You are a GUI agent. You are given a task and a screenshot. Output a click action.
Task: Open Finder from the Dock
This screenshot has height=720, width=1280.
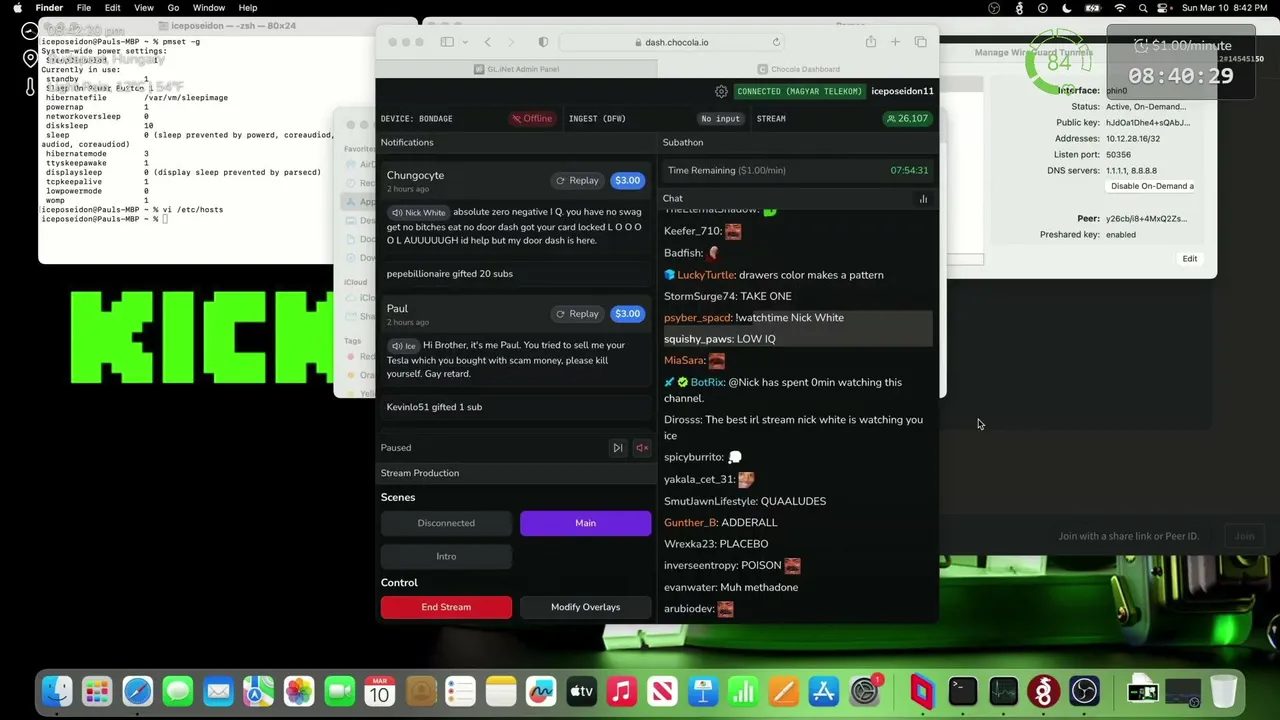57,691
